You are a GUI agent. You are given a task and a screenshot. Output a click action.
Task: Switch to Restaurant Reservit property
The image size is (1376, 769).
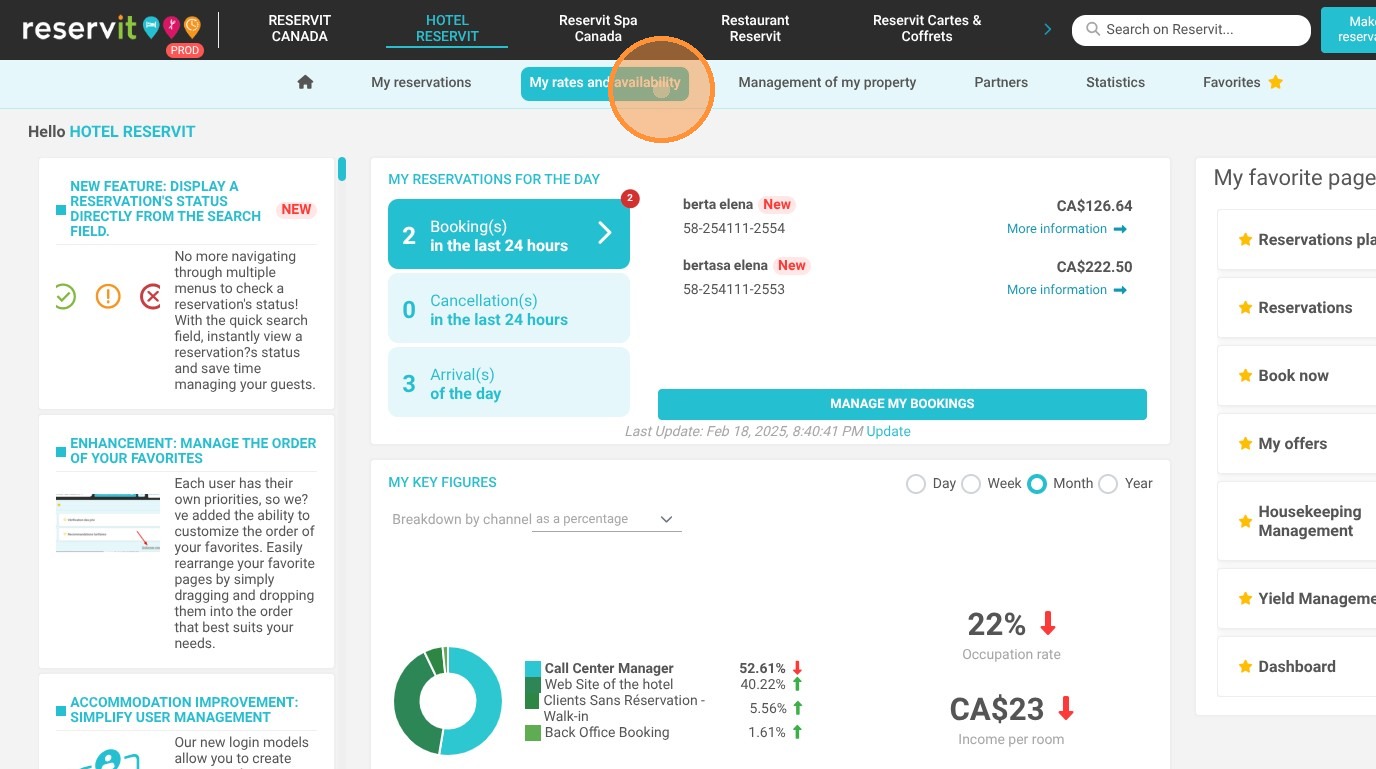click(755, 28)
